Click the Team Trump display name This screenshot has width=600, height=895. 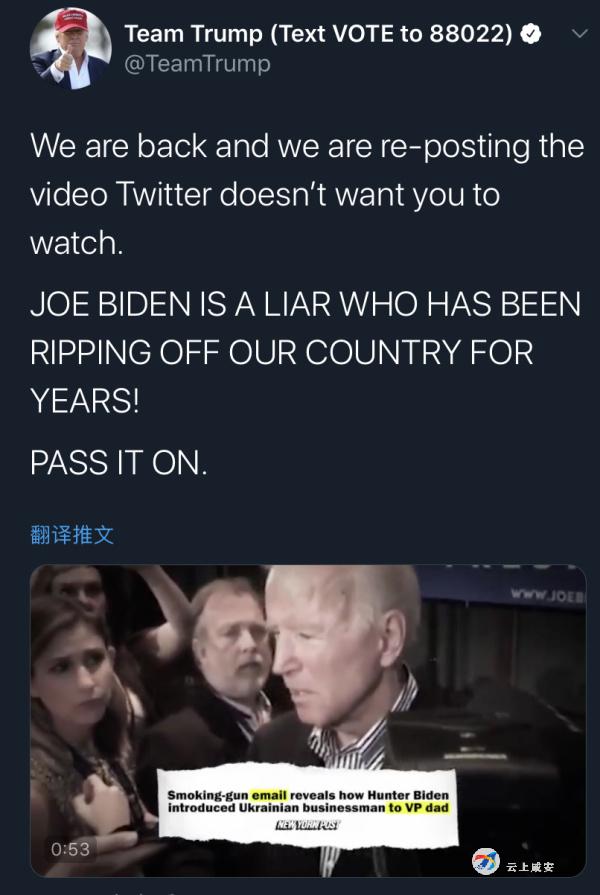pyautogui.click(x=192, y=34)
